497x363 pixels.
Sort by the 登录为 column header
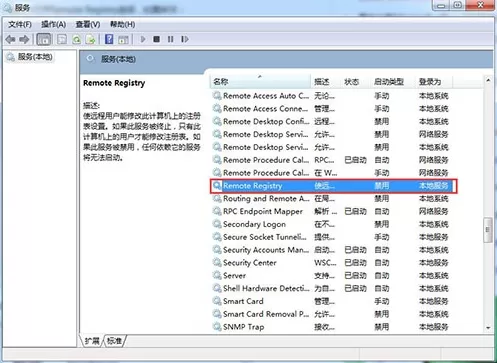[x=434, y=82]
